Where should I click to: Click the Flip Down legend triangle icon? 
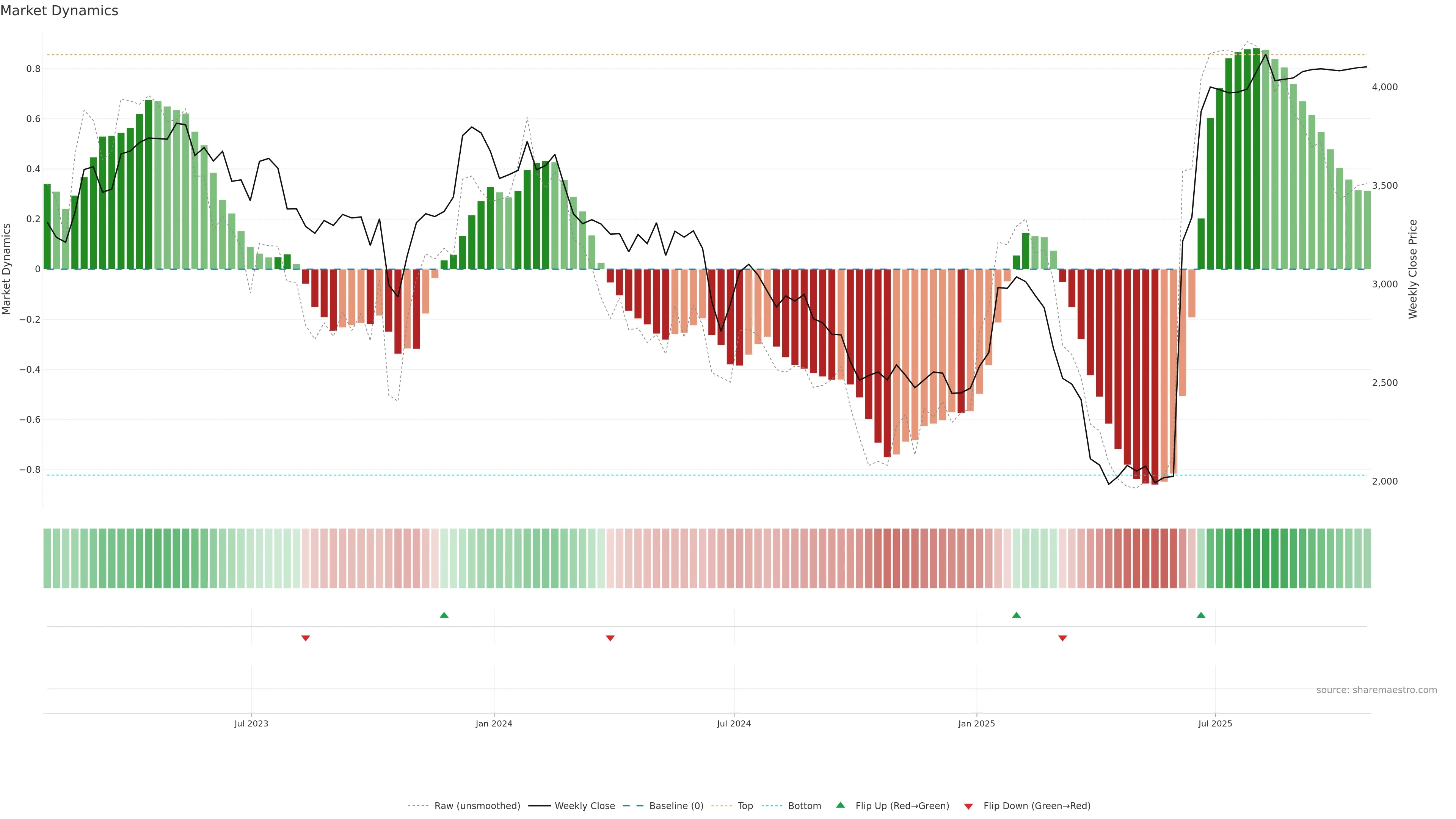tap(968, 806)
